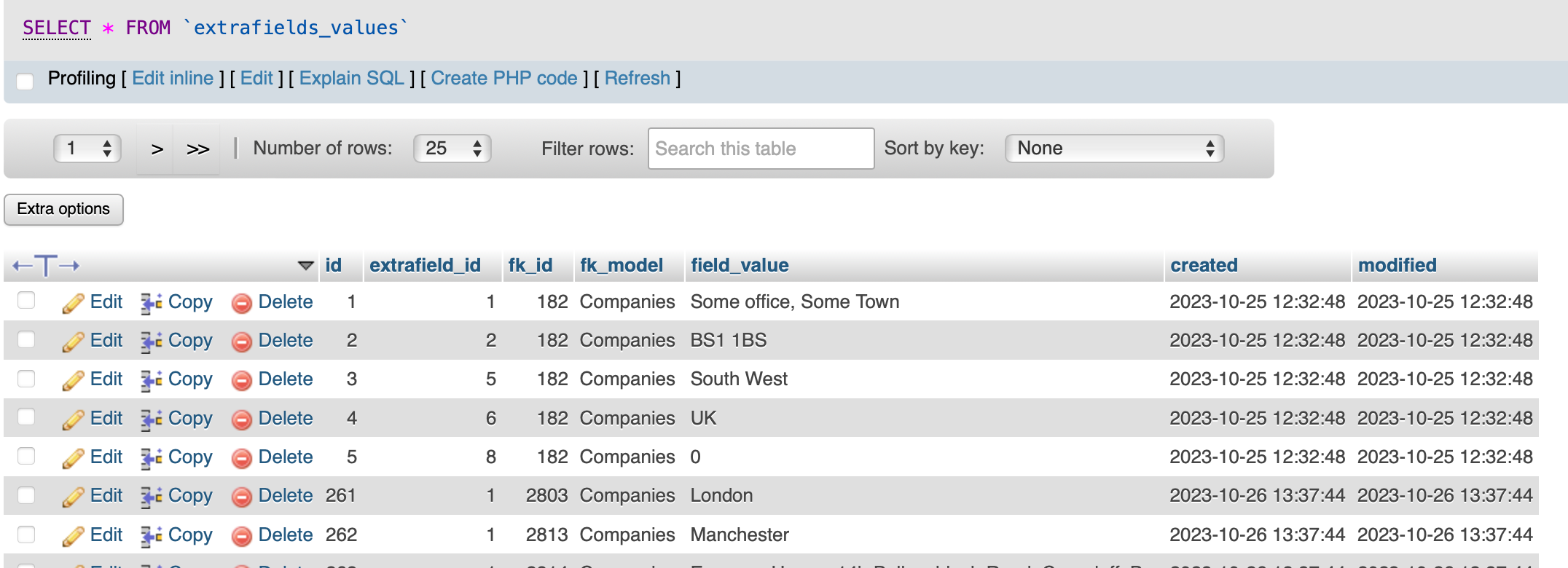Click the red Delete icon for row id 3
The height and width of the screenshot is (568, 1568).
pos(242,380)
